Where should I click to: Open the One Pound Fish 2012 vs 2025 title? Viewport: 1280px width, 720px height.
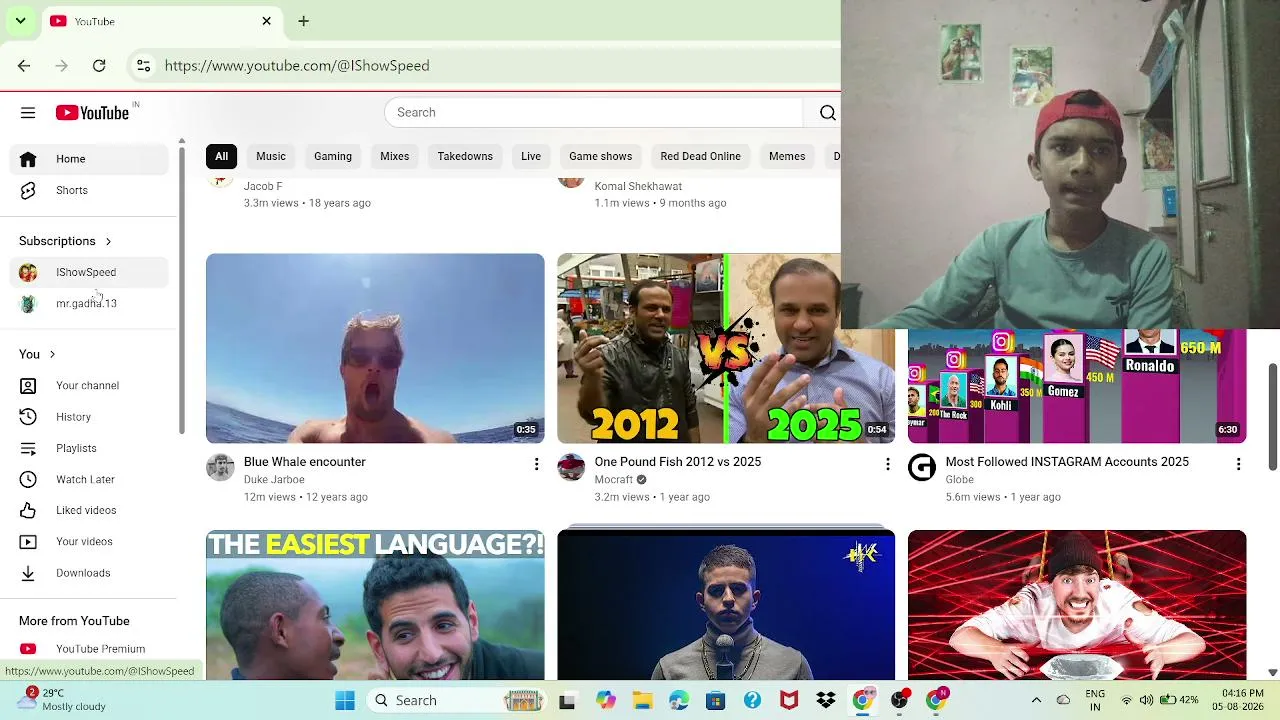tap(678, 462)
